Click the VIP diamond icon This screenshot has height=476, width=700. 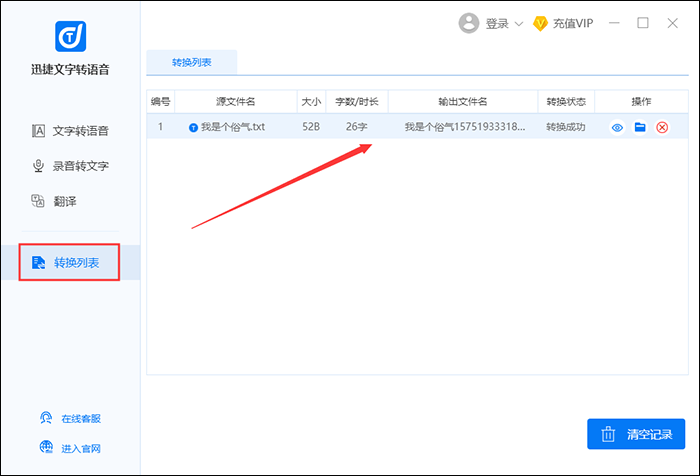click(x=540, y=23)
